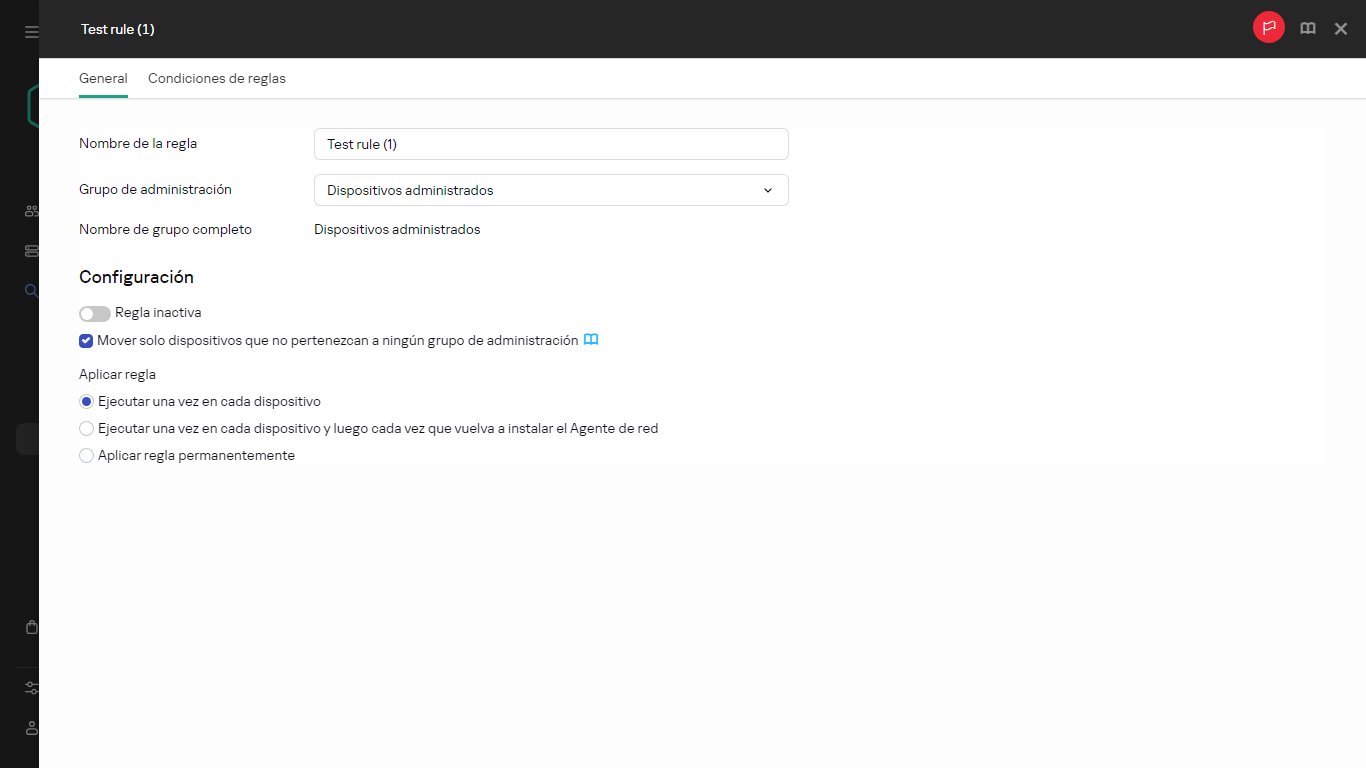Uncheck Mover solo dispositivos checkbox
The width and height of the screenshot is (1366, 768).
click(x=86, y=341)
